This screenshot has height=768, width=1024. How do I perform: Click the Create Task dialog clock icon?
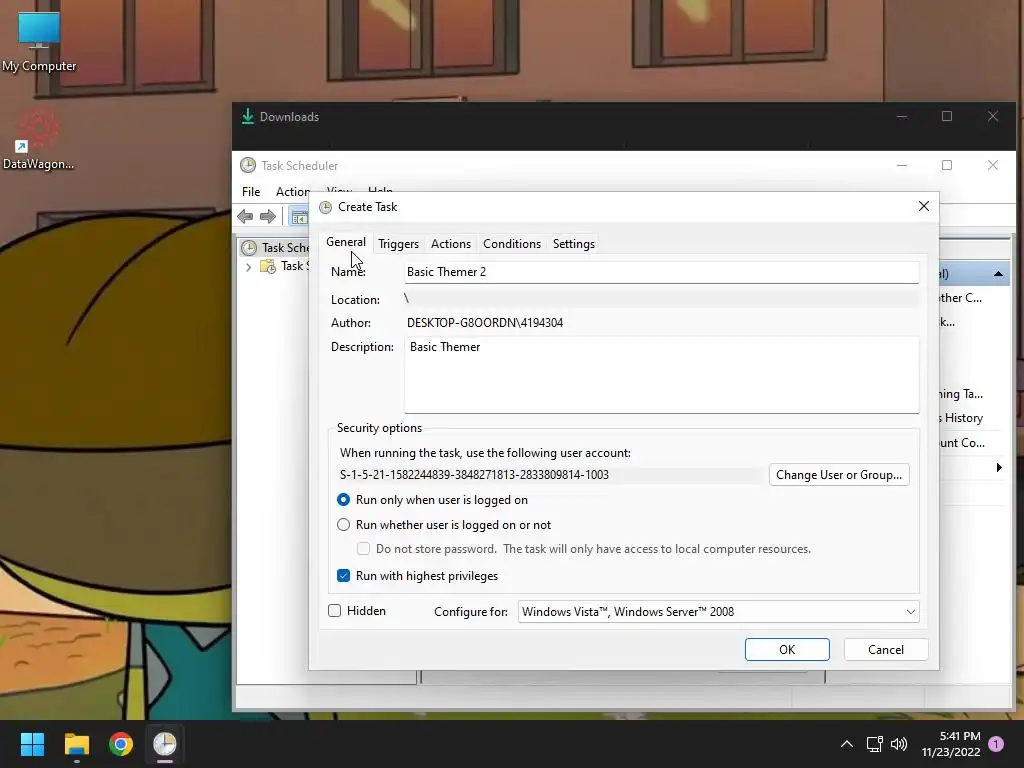click(325, 207)
